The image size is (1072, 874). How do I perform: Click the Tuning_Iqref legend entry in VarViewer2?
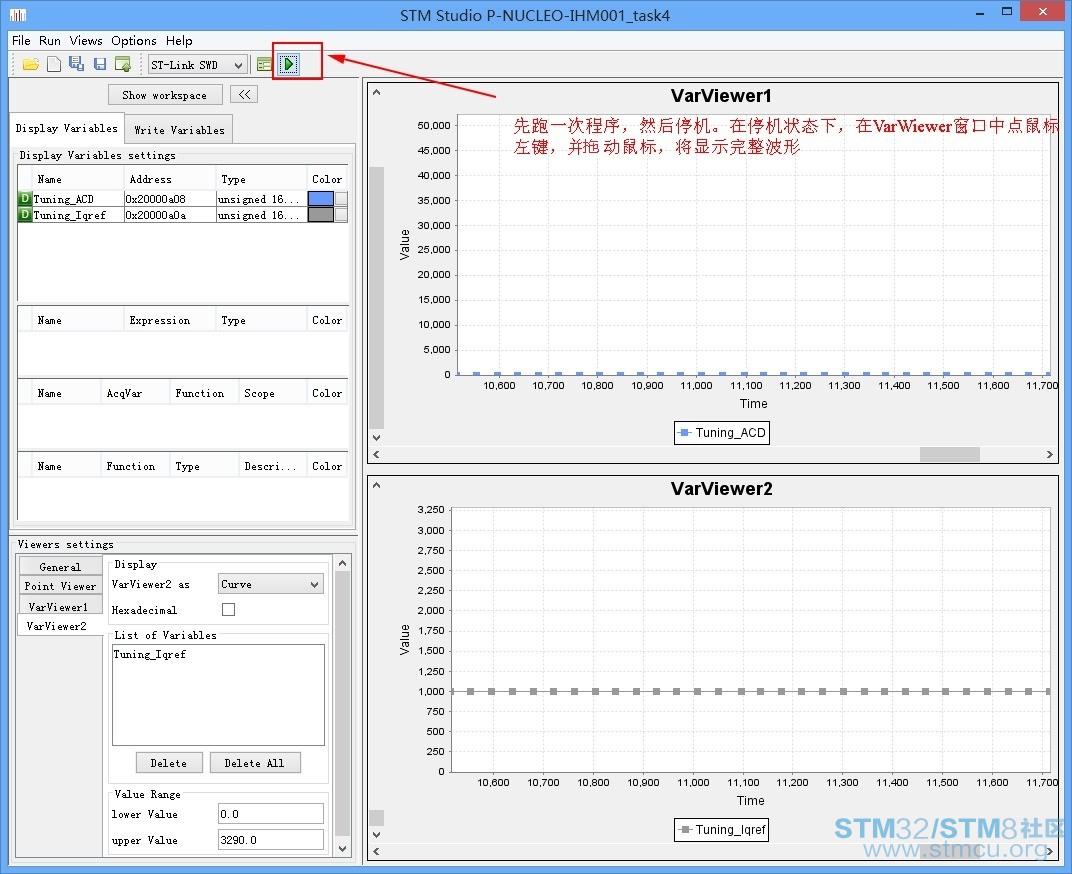[721, 830]
